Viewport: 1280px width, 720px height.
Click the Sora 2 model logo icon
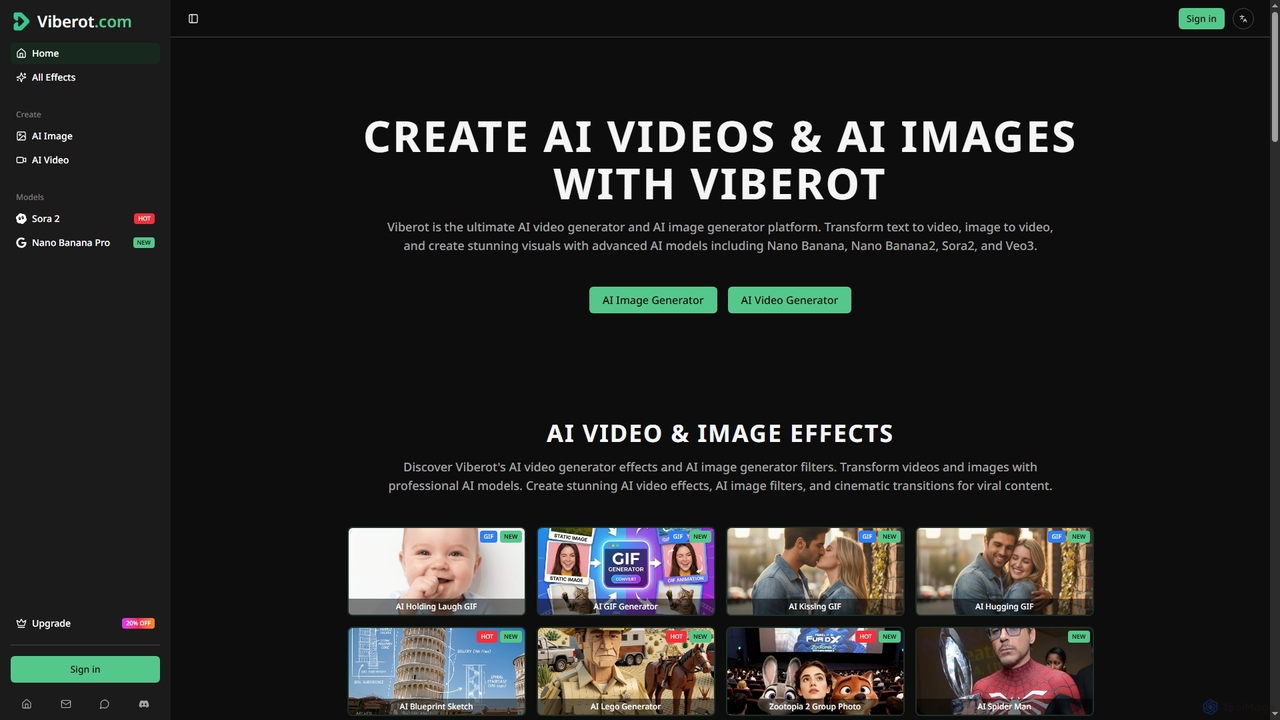21,219
